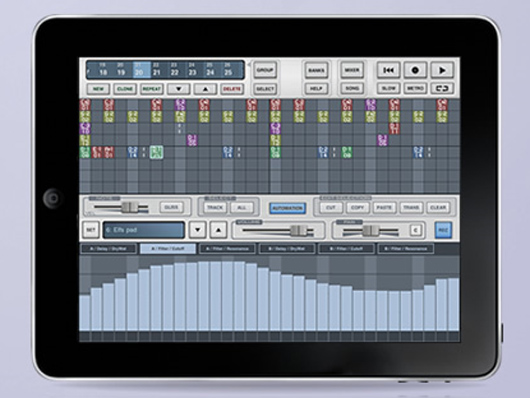Select pattern 18 in the pattern strip
This screenshot has width=530, height=398.
click(103, 70)
